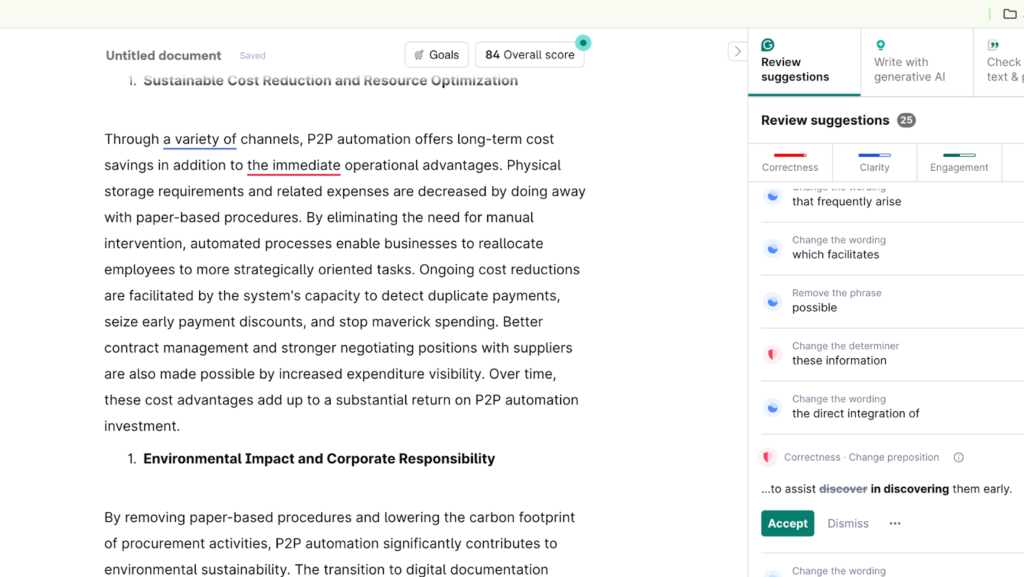
Task: Click the icon next to 'the direct integration of'
Action: pos(772,407)
